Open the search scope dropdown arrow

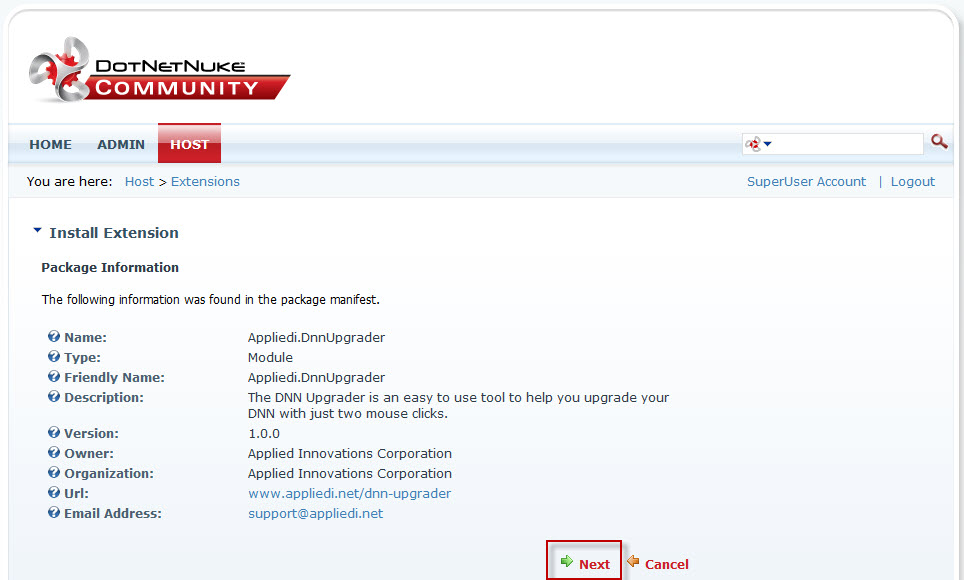coord(767,144)
